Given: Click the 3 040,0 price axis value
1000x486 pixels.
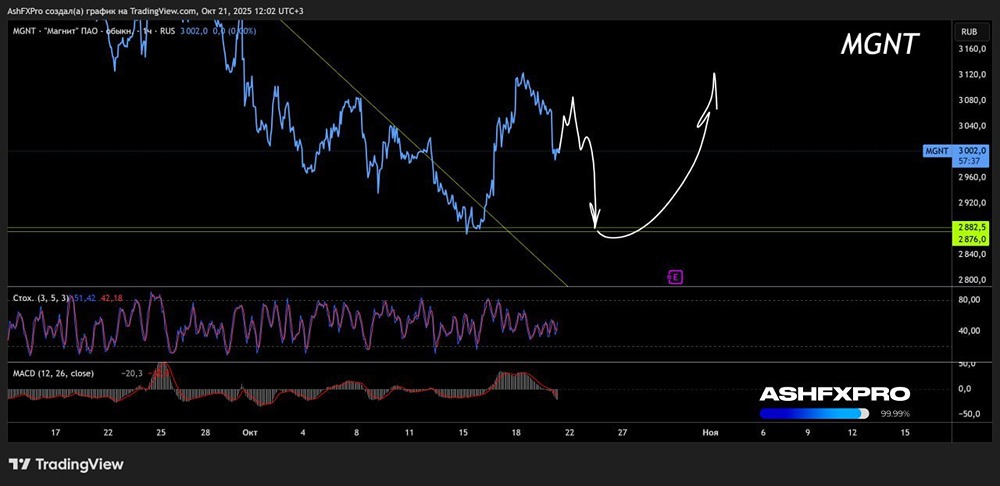Looking at the screenshot, I should 972,126.
